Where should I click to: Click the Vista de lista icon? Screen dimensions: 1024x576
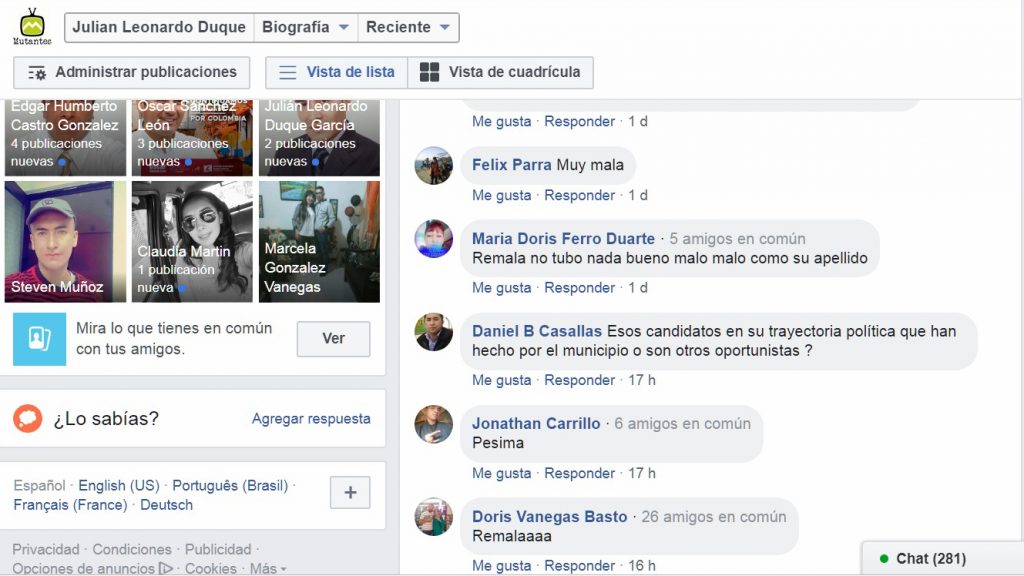pos(287,72)
